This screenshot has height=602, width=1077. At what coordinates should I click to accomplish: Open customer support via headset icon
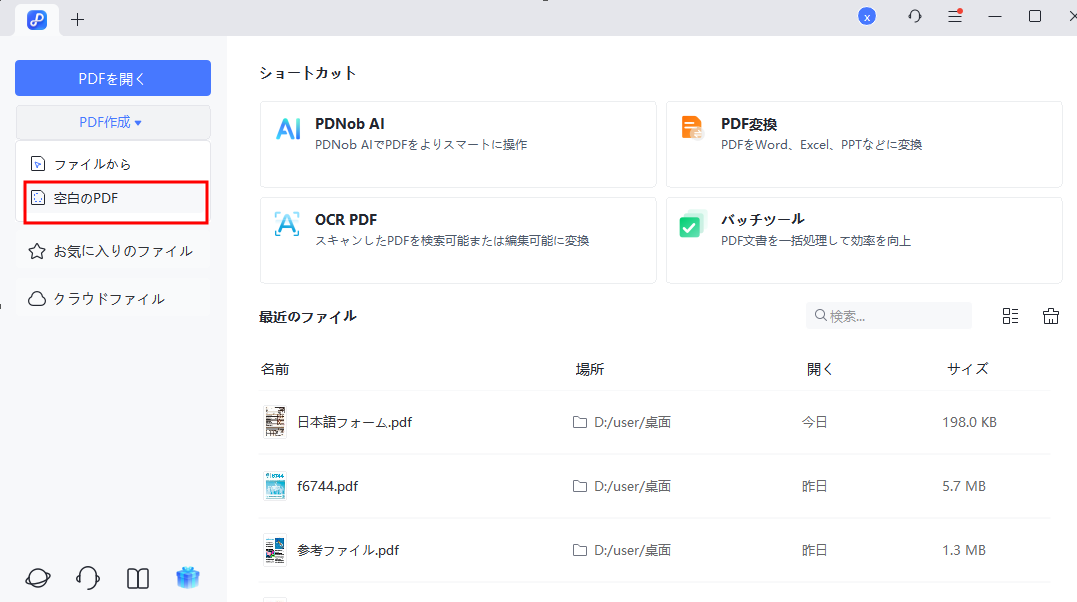(x=87, y=578)
